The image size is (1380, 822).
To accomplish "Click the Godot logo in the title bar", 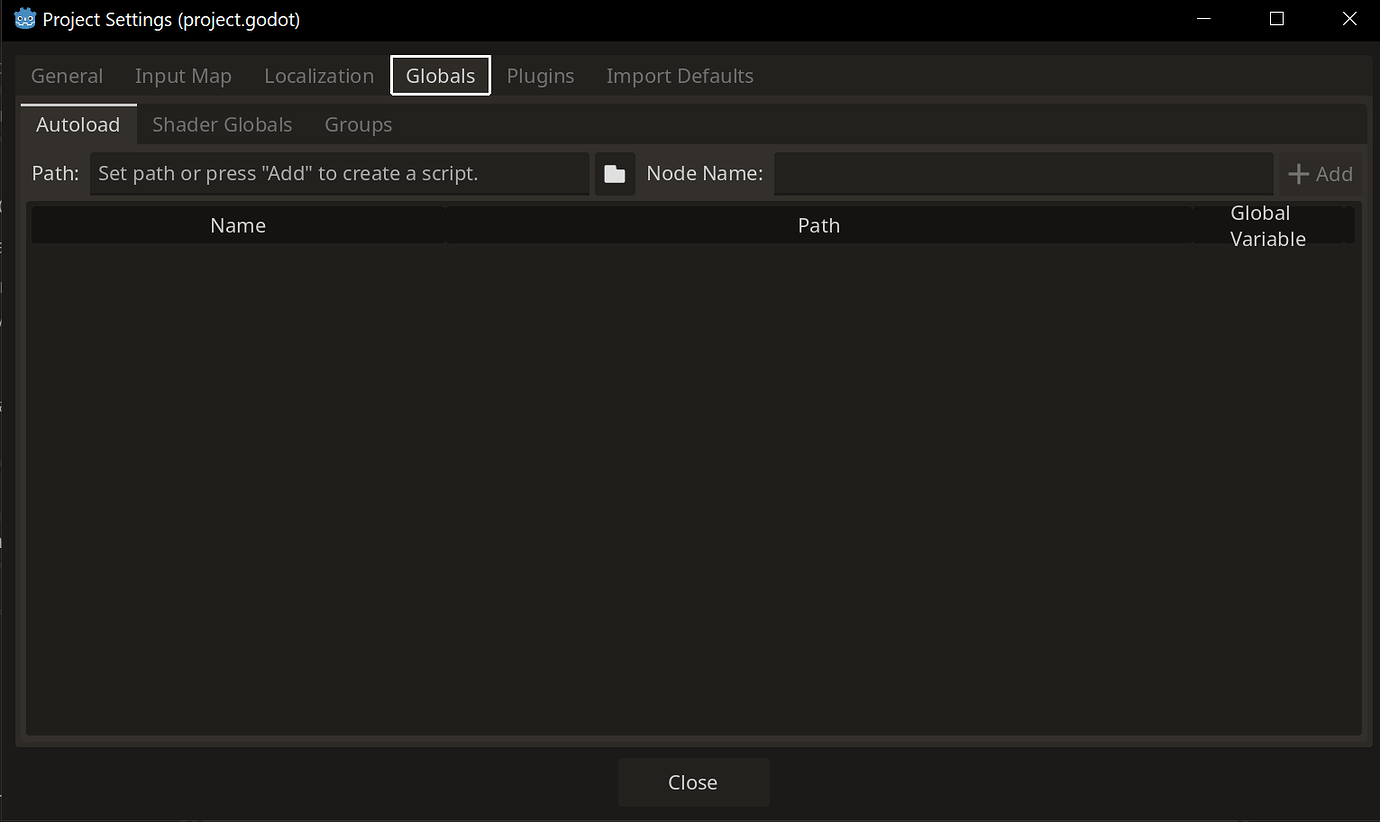I will 24,18.
